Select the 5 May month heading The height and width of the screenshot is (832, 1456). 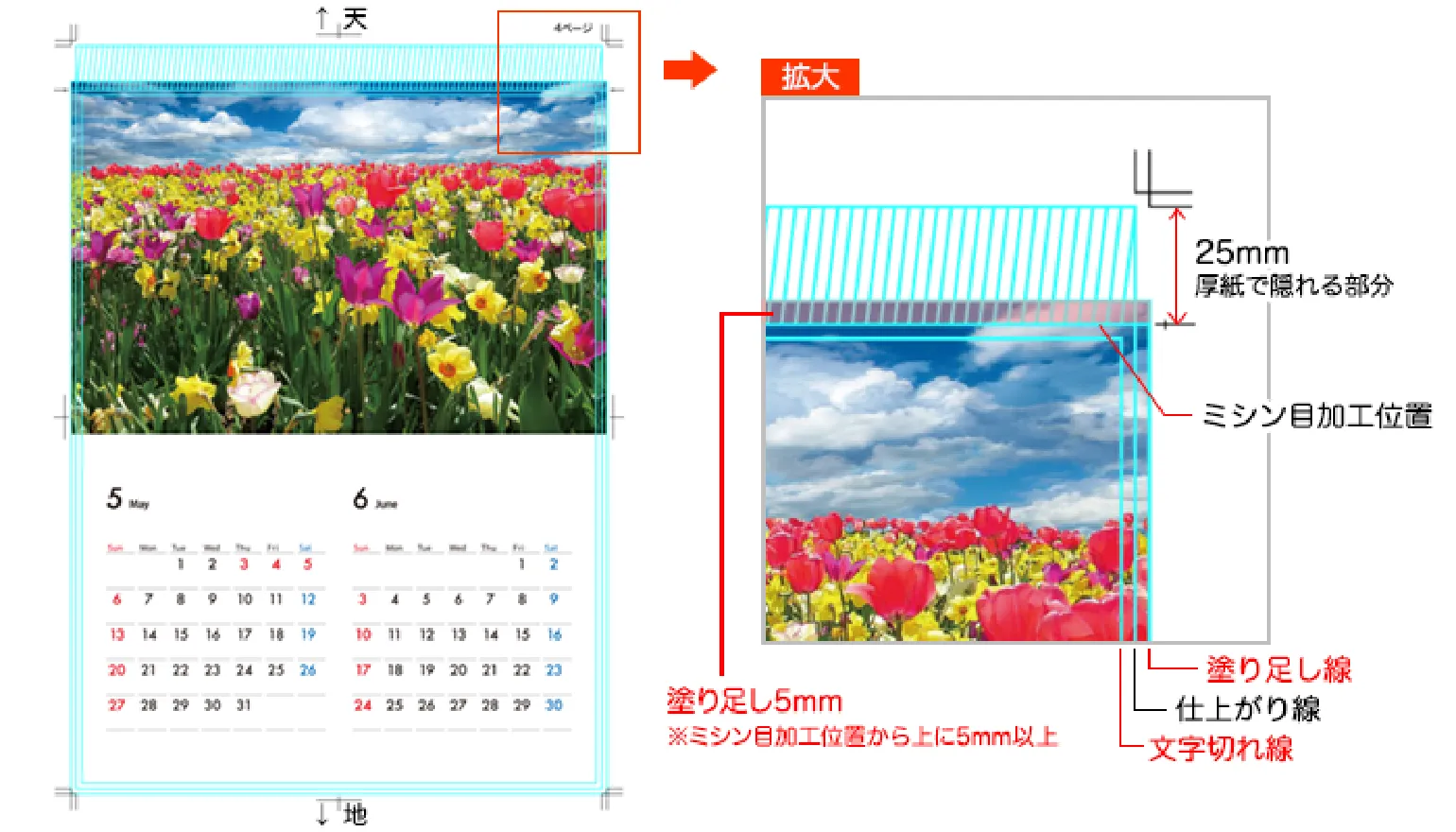pos(127,499)
